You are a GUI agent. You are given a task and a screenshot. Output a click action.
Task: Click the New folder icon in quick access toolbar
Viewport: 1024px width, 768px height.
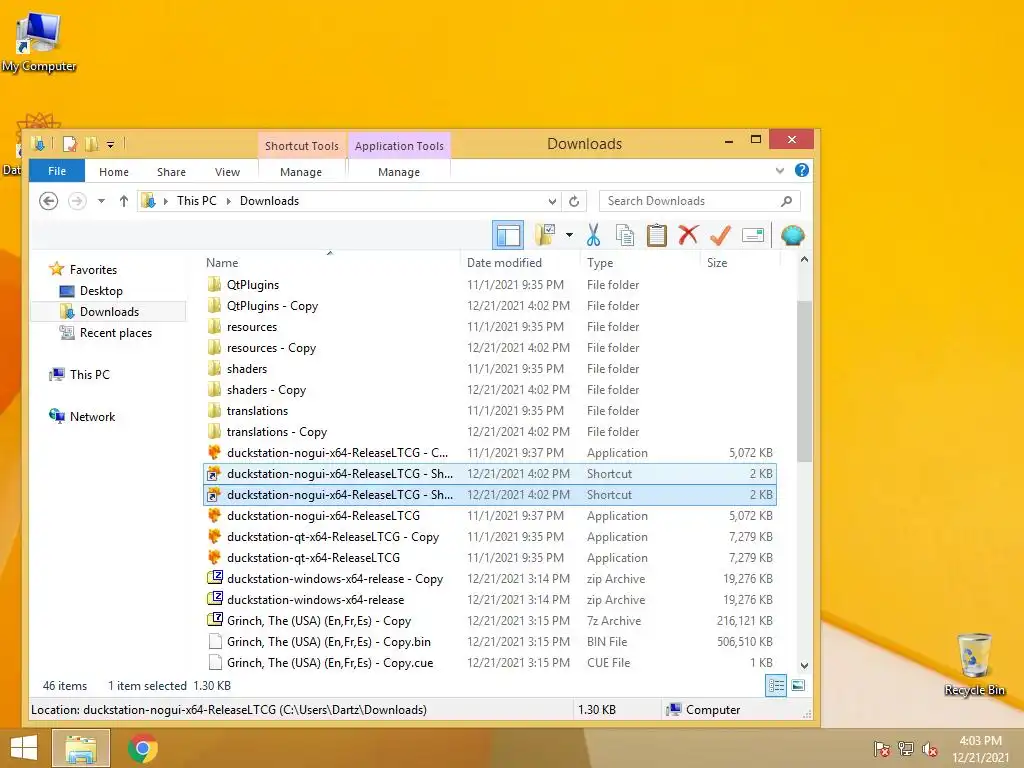91,144
